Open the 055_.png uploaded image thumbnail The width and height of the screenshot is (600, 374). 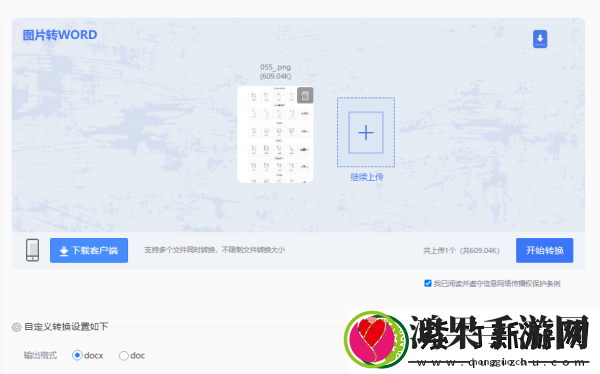[275, 134]
